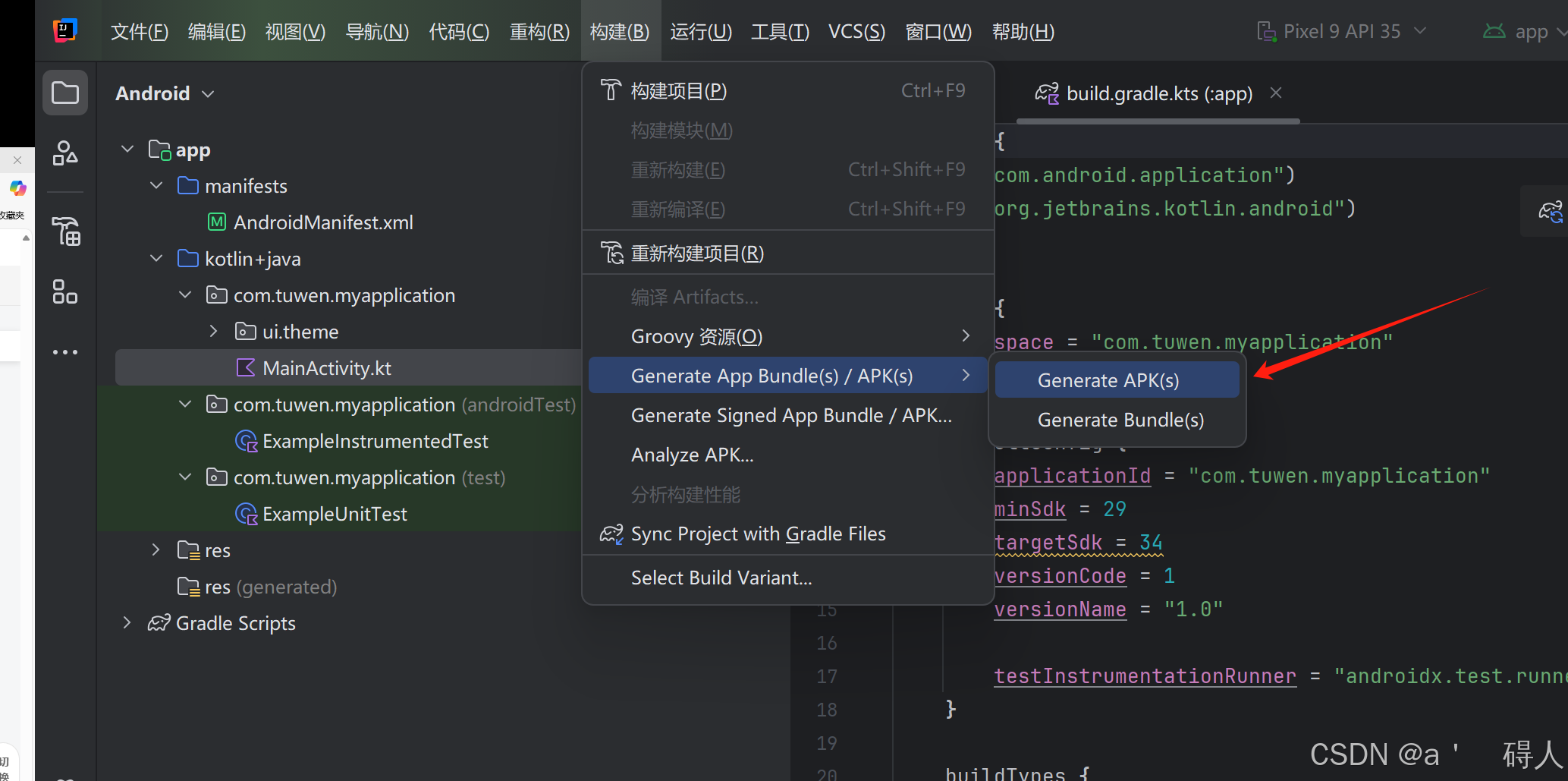This screenshot has width=1568, height=781.
Task: Expand the Gradle Scripts node
Action: (127, 623)
